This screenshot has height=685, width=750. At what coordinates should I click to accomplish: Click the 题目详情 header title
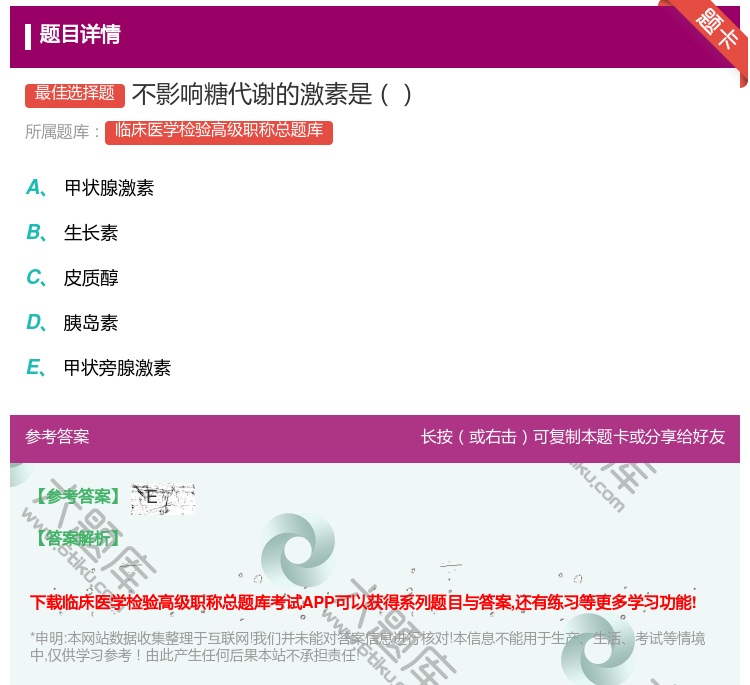[x=80, y=34]
